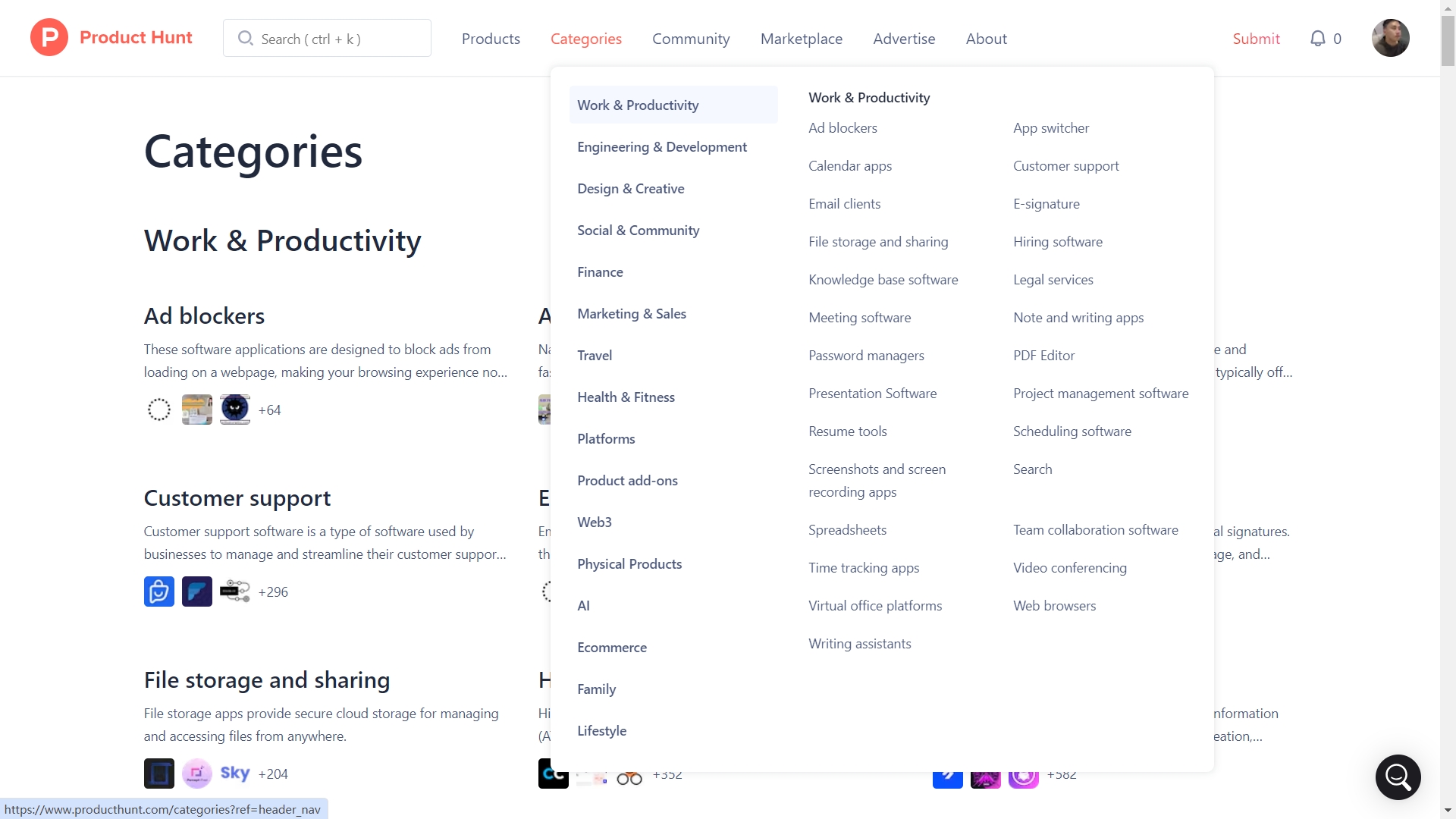Click the blue shopping bag product icon
Screen dimensions: 1456x819
point(159,591)
